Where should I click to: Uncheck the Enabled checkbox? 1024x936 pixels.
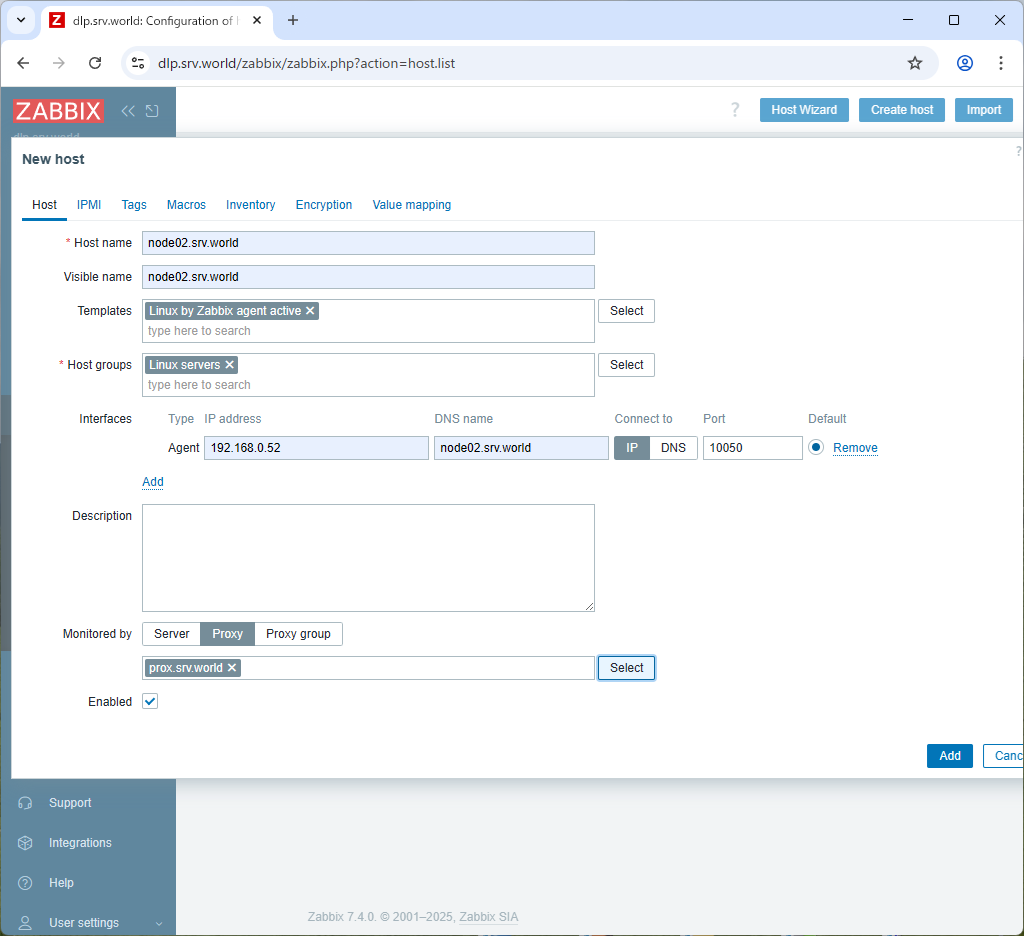[x=150, y=702]
